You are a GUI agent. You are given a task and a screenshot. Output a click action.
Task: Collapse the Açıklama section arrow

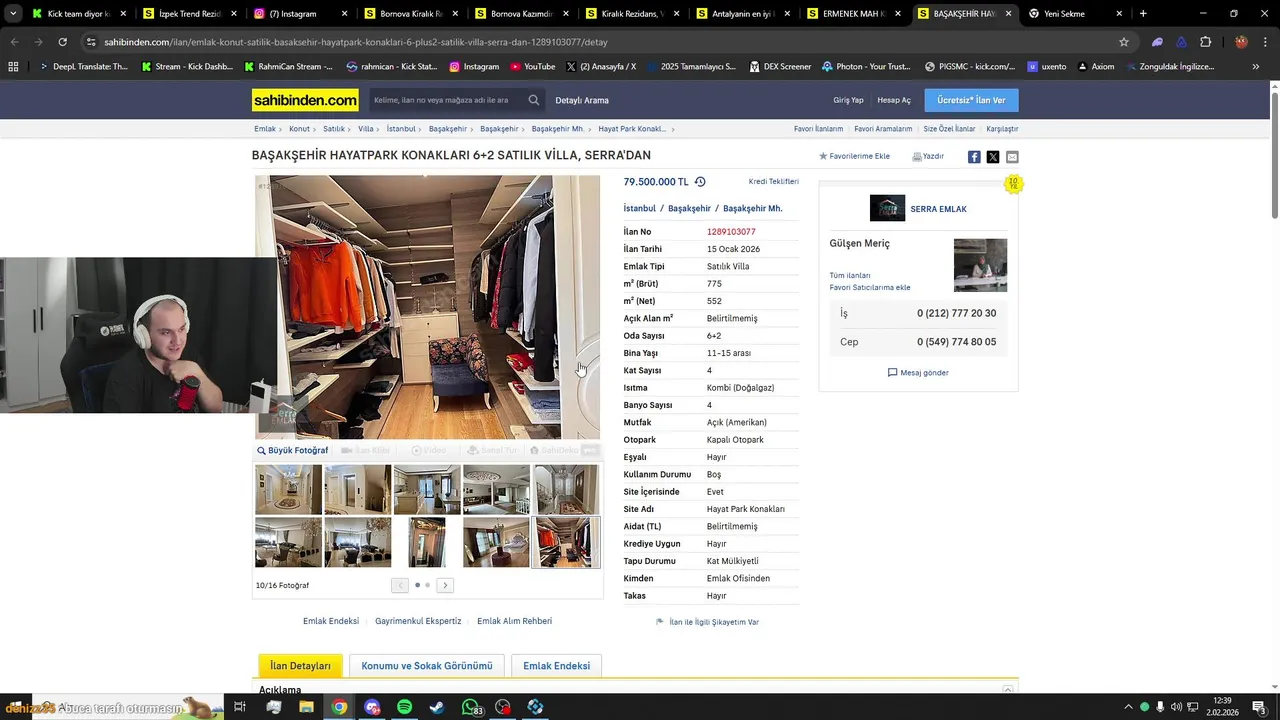pyautogui.click(x=1008, y=690)
